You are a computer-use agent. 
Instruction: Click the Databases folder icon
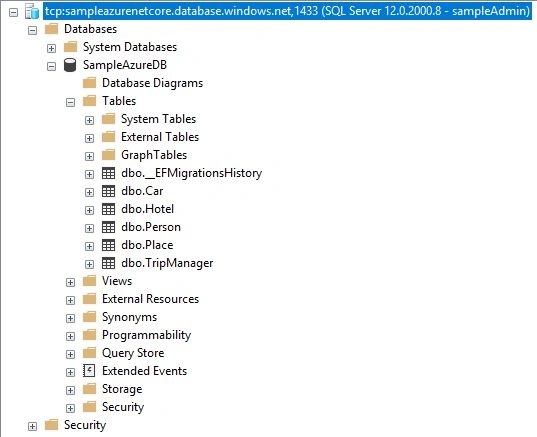(x=52, y=29)
